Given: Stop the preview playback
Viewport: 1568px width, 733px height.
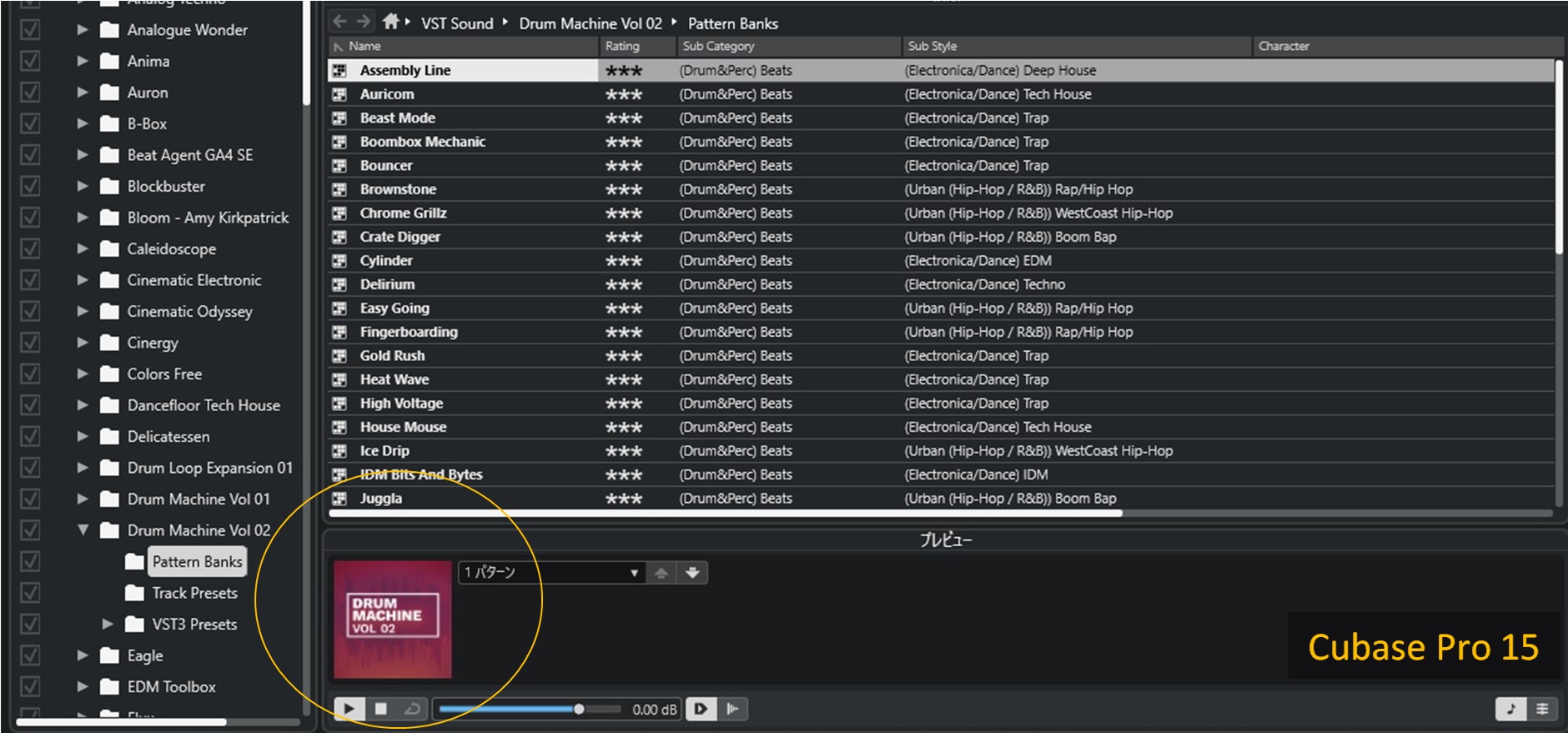Looking at the screenshot, I should 380,709.
